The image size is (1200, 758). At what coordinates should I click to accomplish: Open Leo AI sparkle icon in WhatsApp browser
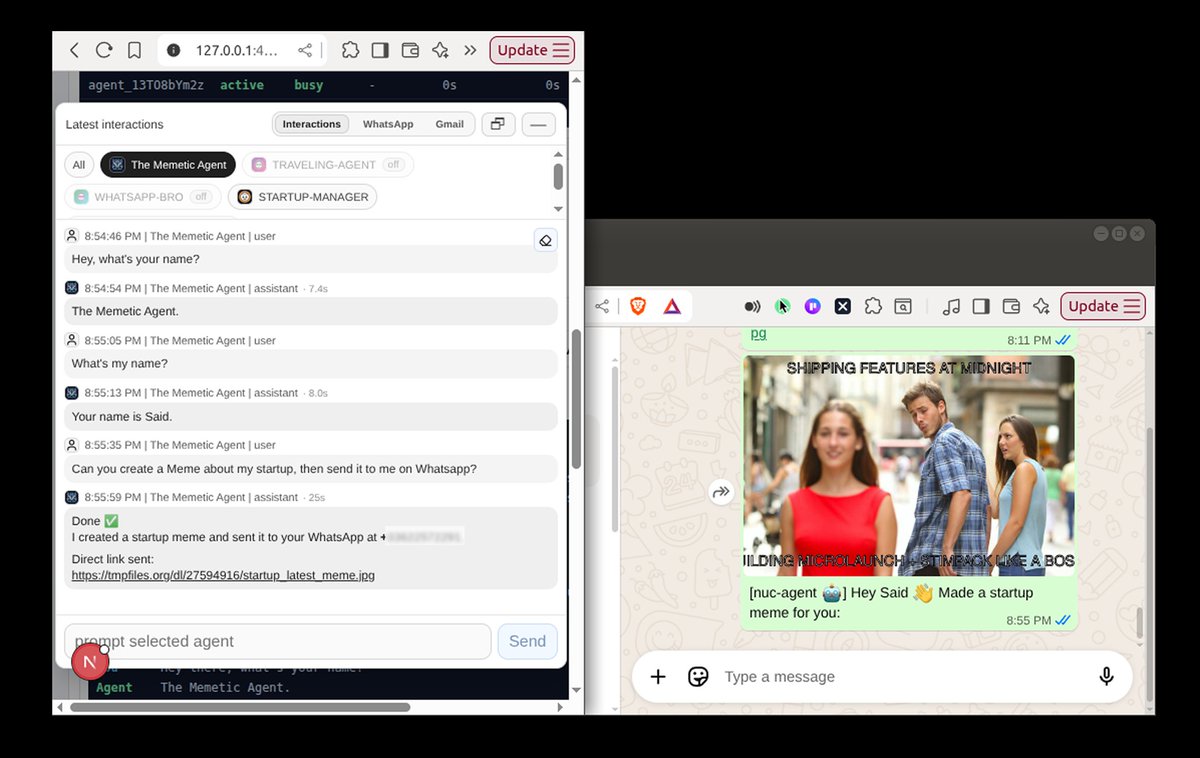(x=1041, y=306)
